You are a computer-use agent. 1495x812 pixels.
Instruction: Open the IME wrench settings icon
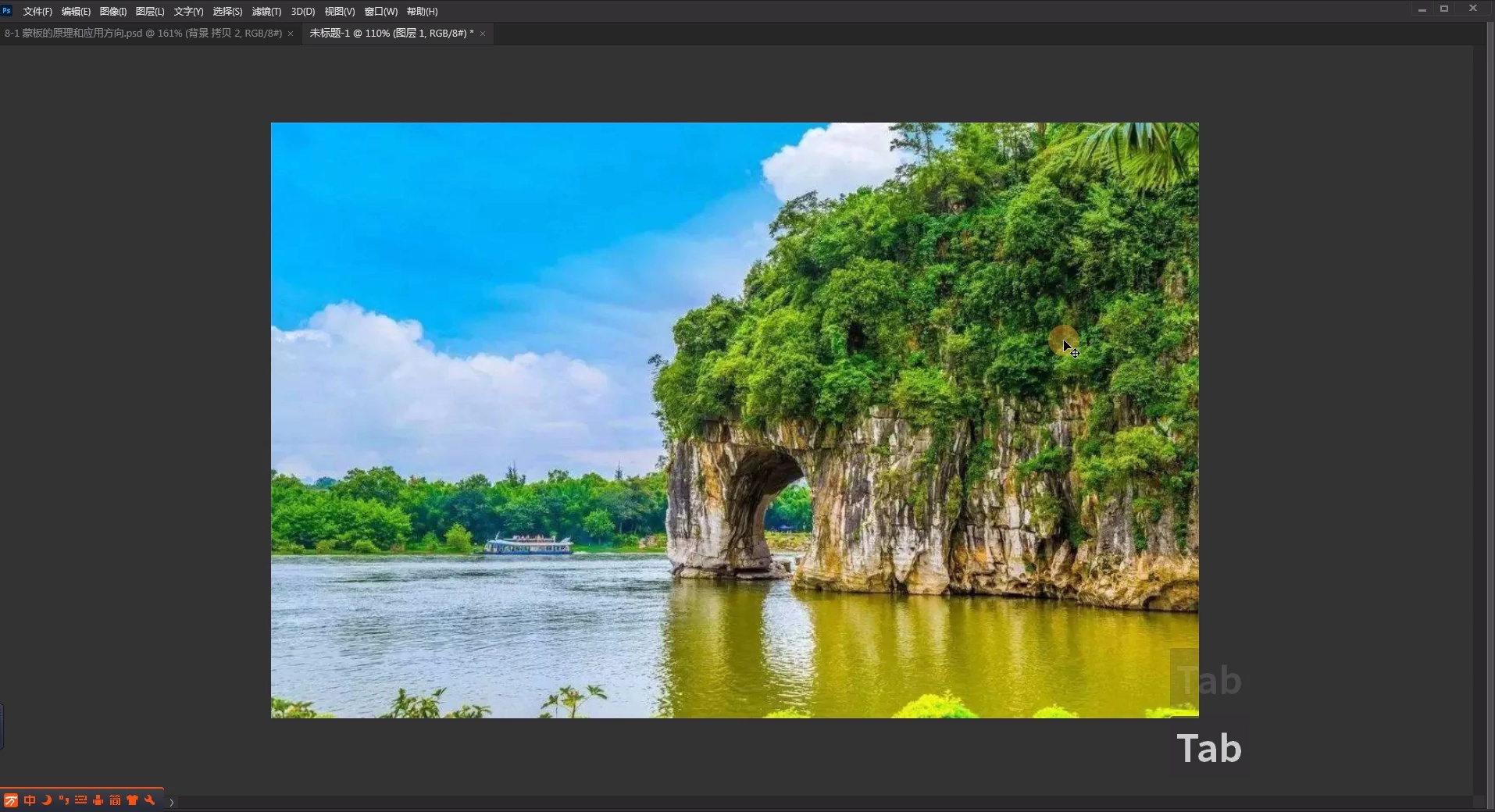tap(150, 800)
